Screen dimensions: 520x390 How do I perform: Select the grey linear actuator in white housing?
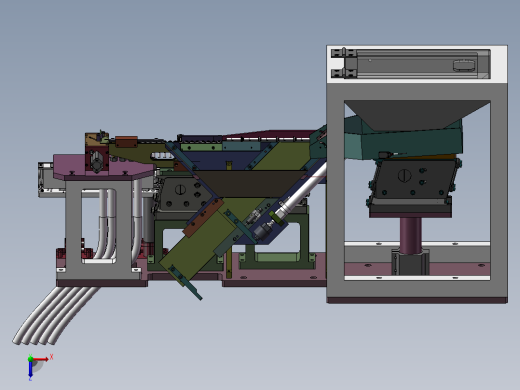point(411,64)
